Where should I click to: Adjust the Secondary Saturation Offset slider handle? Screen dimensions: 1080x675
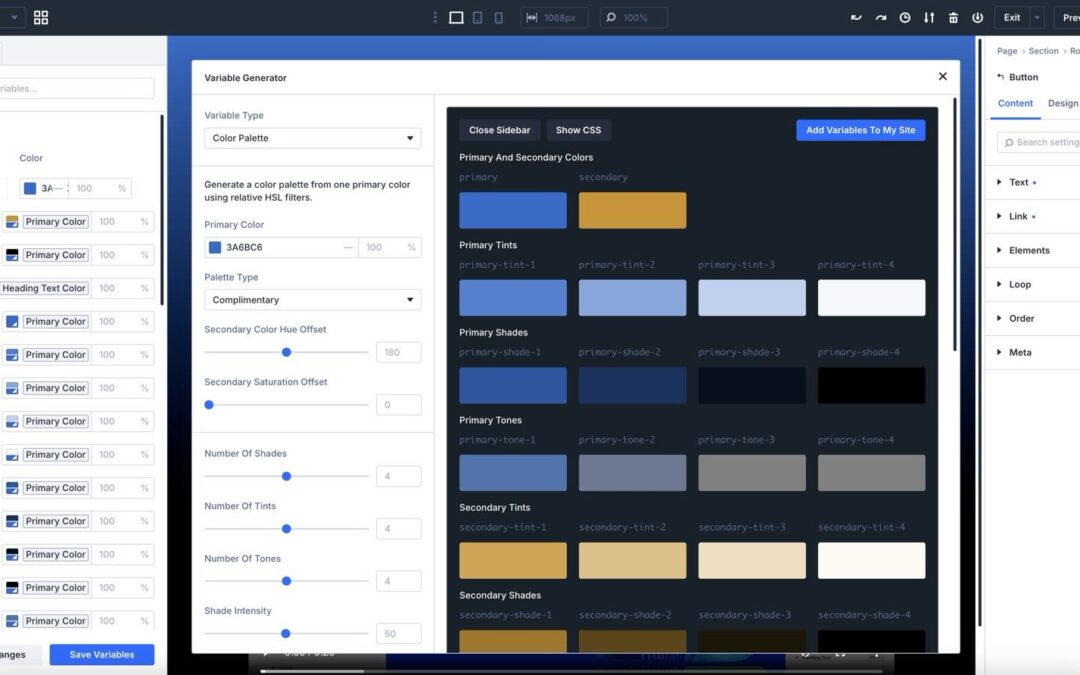click(209, 405)
